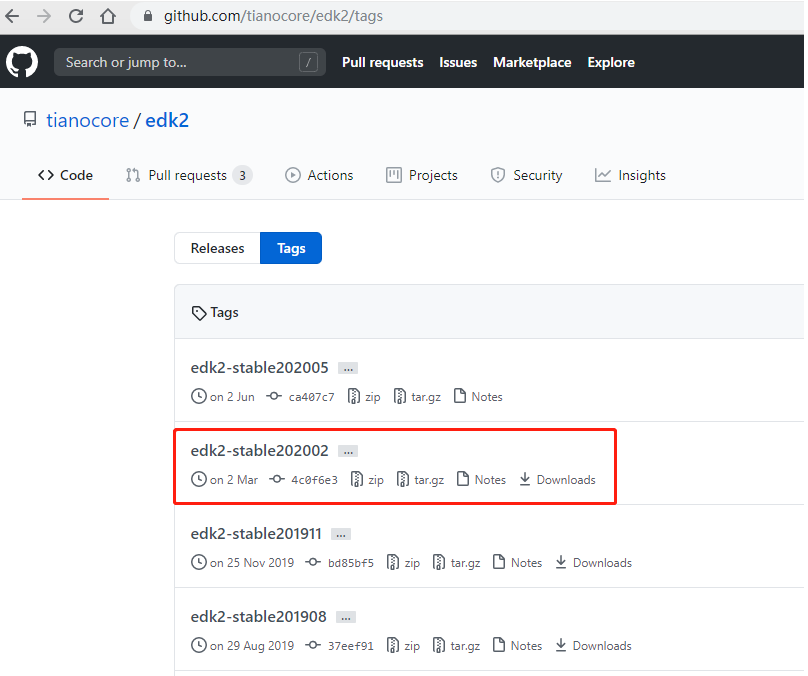Focus the Search or jump to field
This screenshot has height=676, width=808.
point(190,62)
